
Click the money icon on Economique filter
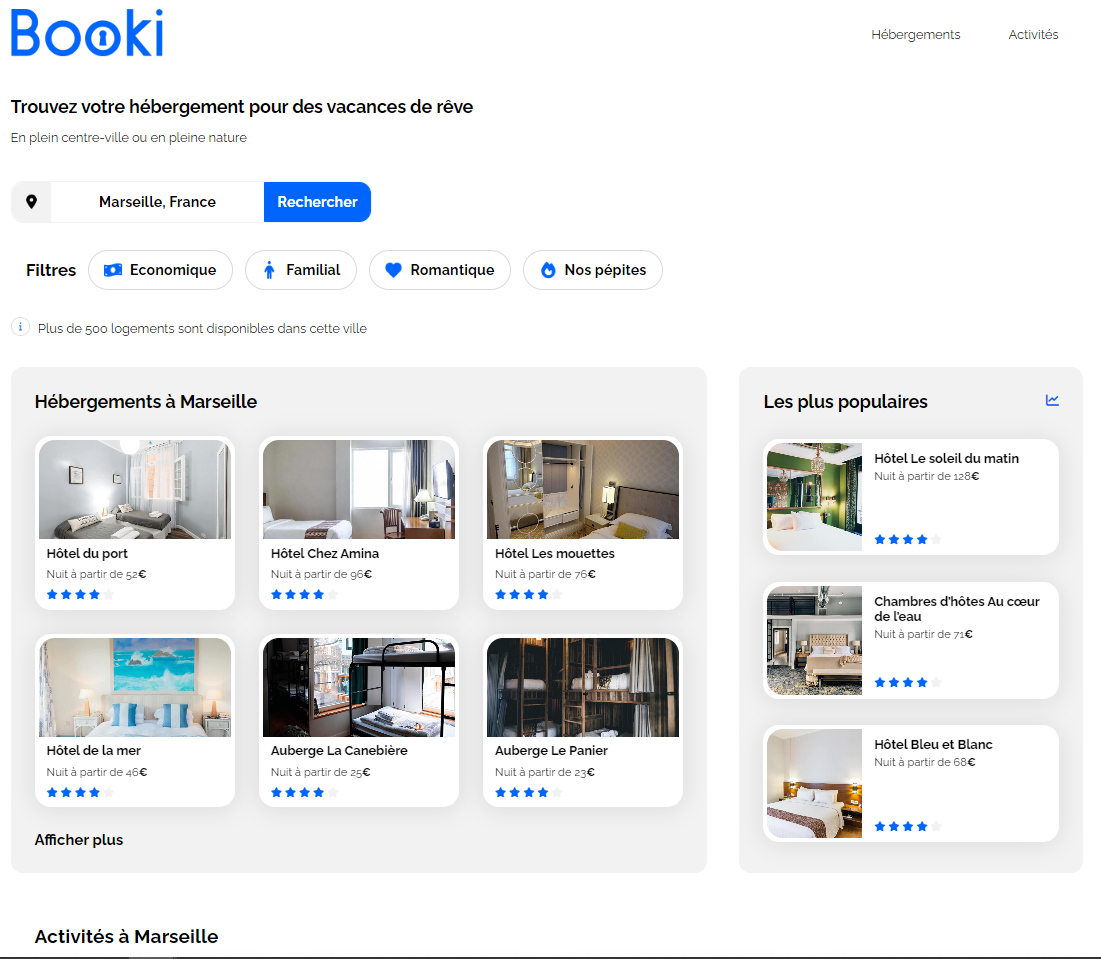point(113,270)
